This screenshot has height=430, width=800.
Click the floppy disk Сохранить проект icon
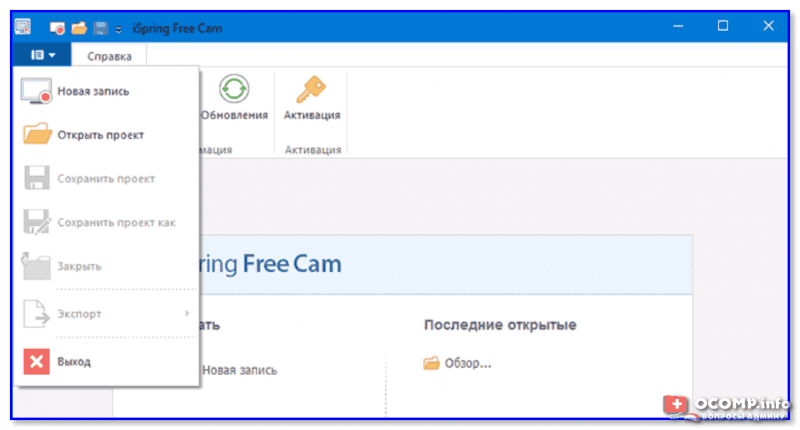37,178
